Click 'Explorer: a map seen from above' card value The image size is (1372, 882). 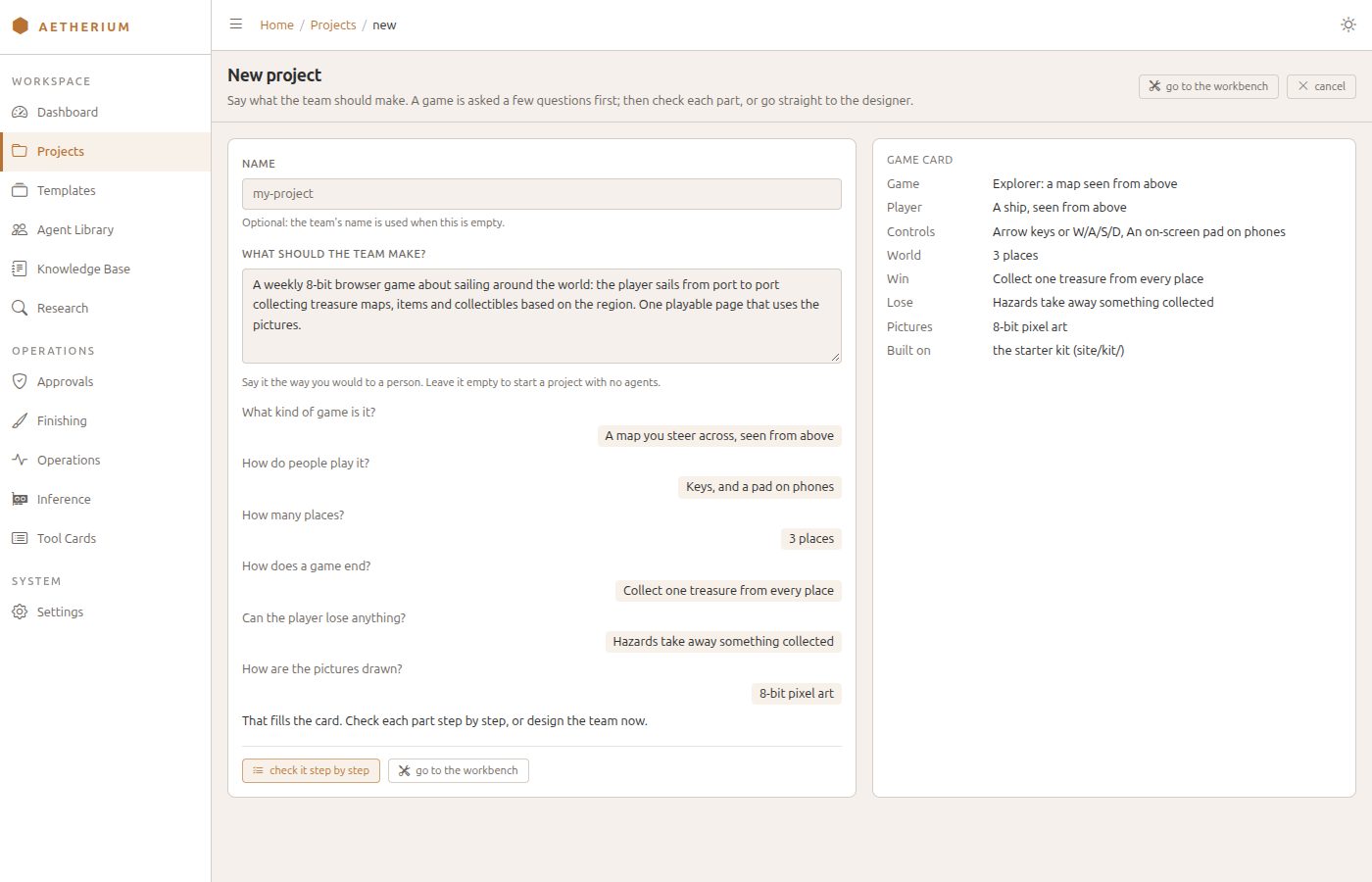1085,184
